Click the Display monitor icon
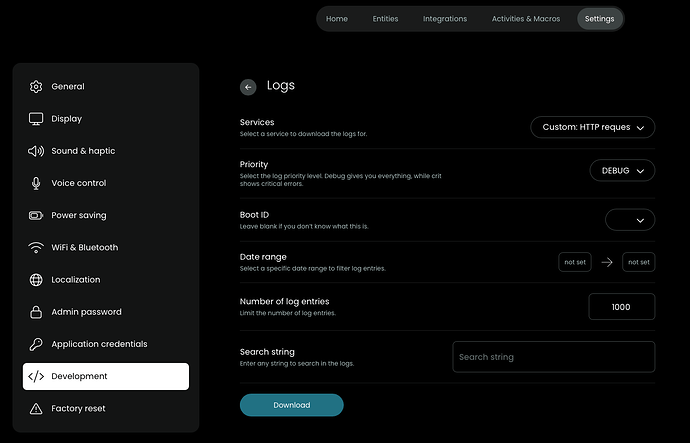Viewport: 690px width, 443px height. pos(36,119)
